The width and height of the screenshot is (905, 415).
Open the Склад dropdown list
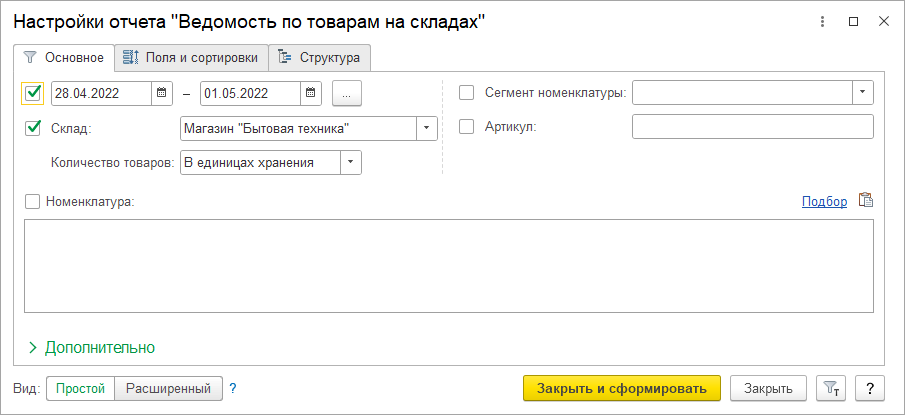426,128
